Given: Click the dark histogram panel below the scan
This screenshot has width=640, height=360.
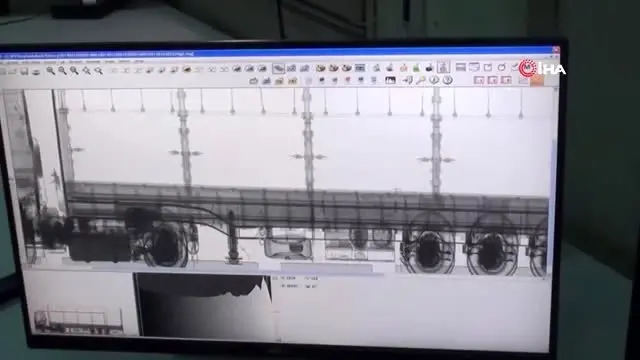Looking at the screenshot, I should tap(203, 306).
